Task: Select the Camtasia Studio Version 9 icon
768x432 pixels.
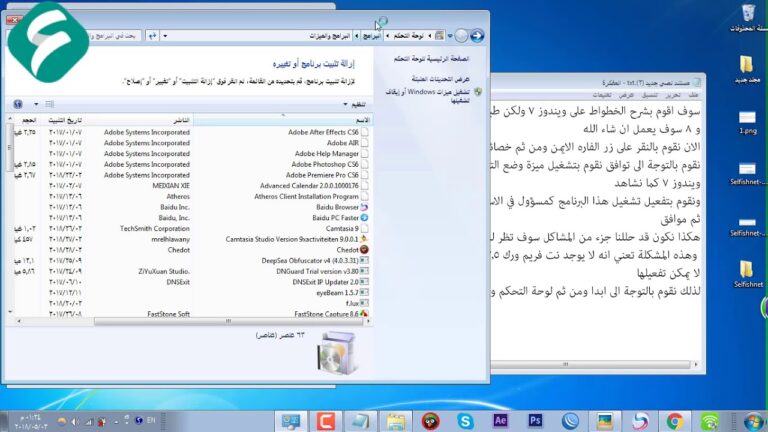Action: [364, 239]
